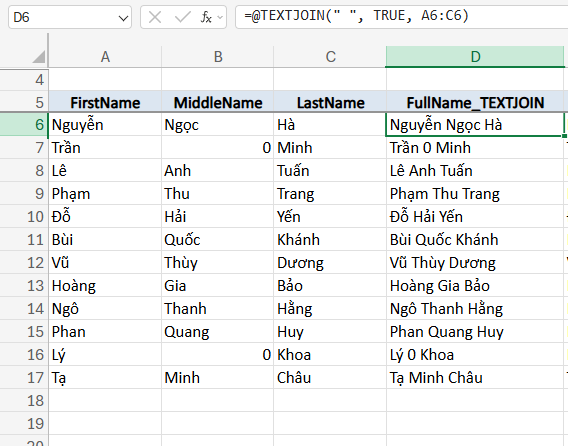
Task: Select cell containing Khoa in column C
Action: pos(330,355)
